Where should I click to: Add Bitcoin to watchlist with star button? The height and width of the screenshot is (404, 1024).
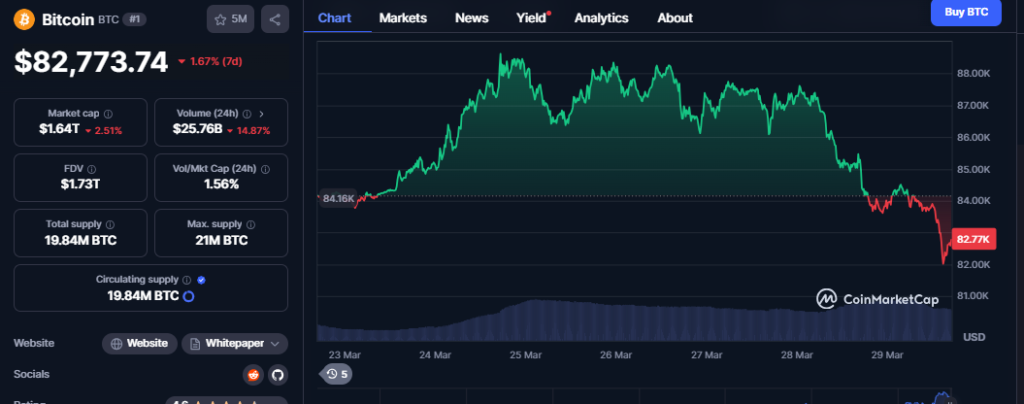[x=231, y=19]
